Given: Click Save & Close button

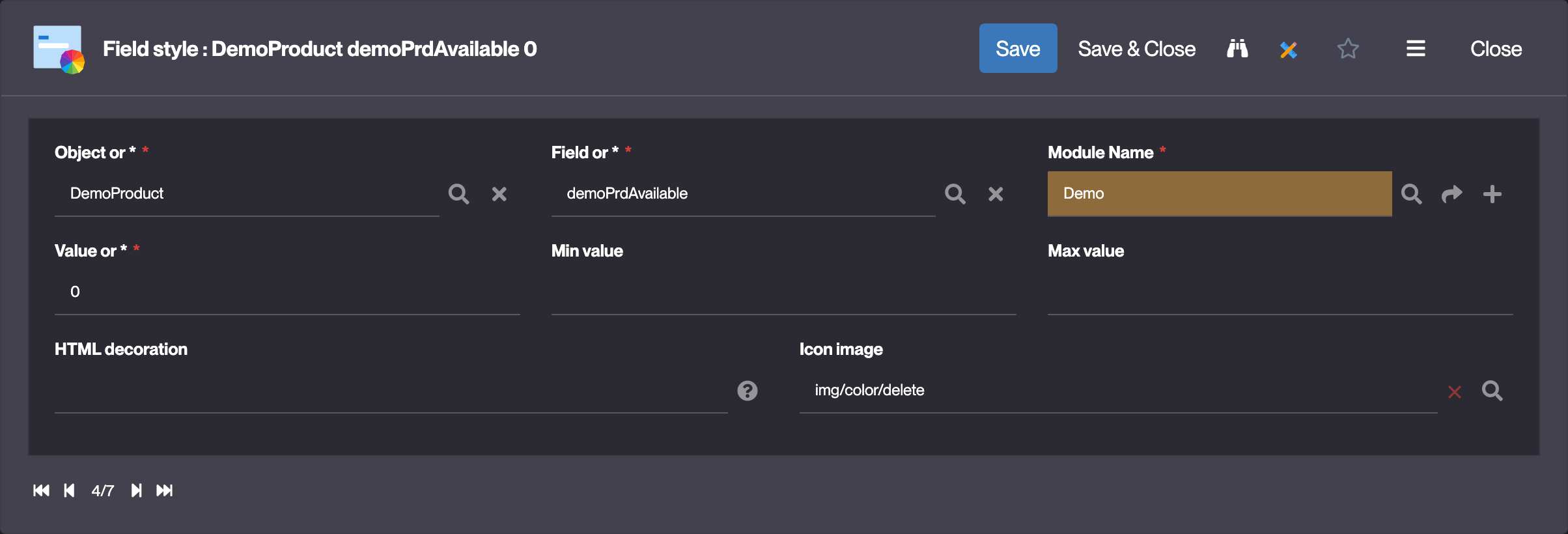Looking at the screenshot, I should coord(1136,49).
